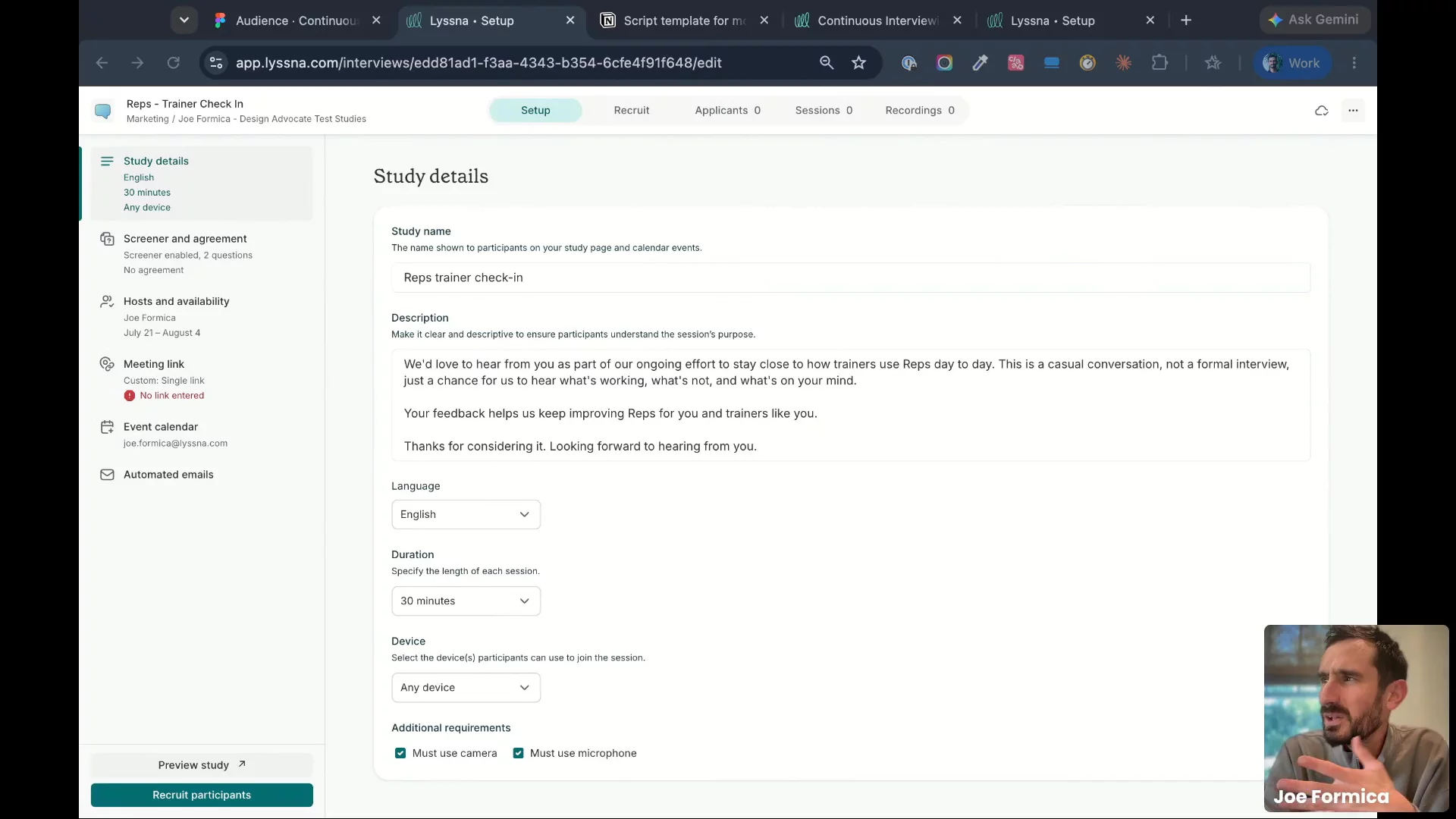Viewport: 1456px width, 819px height.
Task: Click the No link entered warning
Action: [165, 396]
